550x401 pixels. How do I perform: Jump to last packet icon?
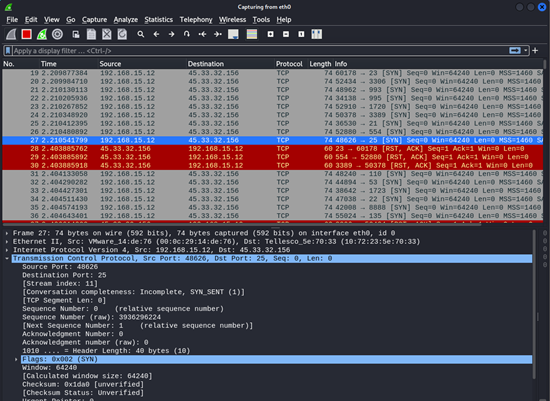click(218, 34)
